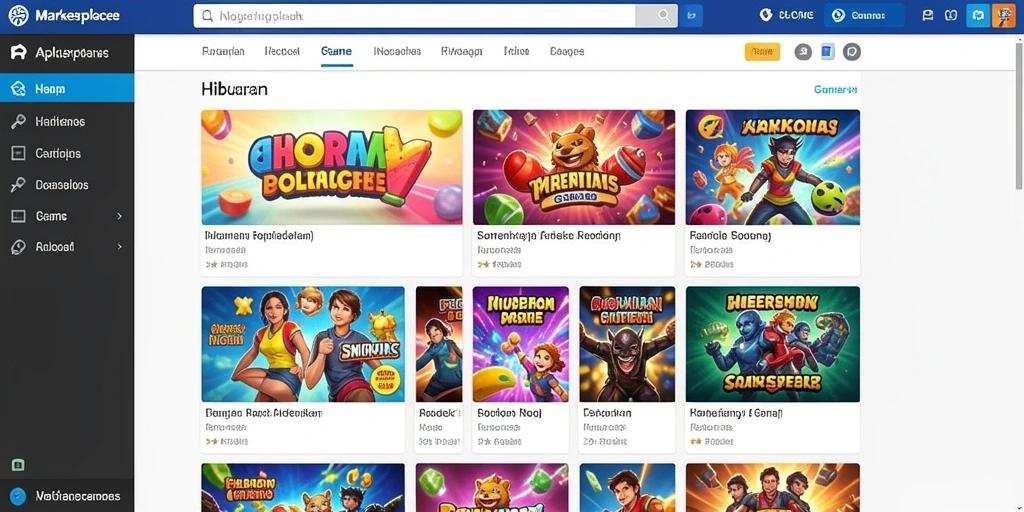Switch to the Game tab
The width and height of the screenshot is (1024, 512).
click(x=336, y=52)
